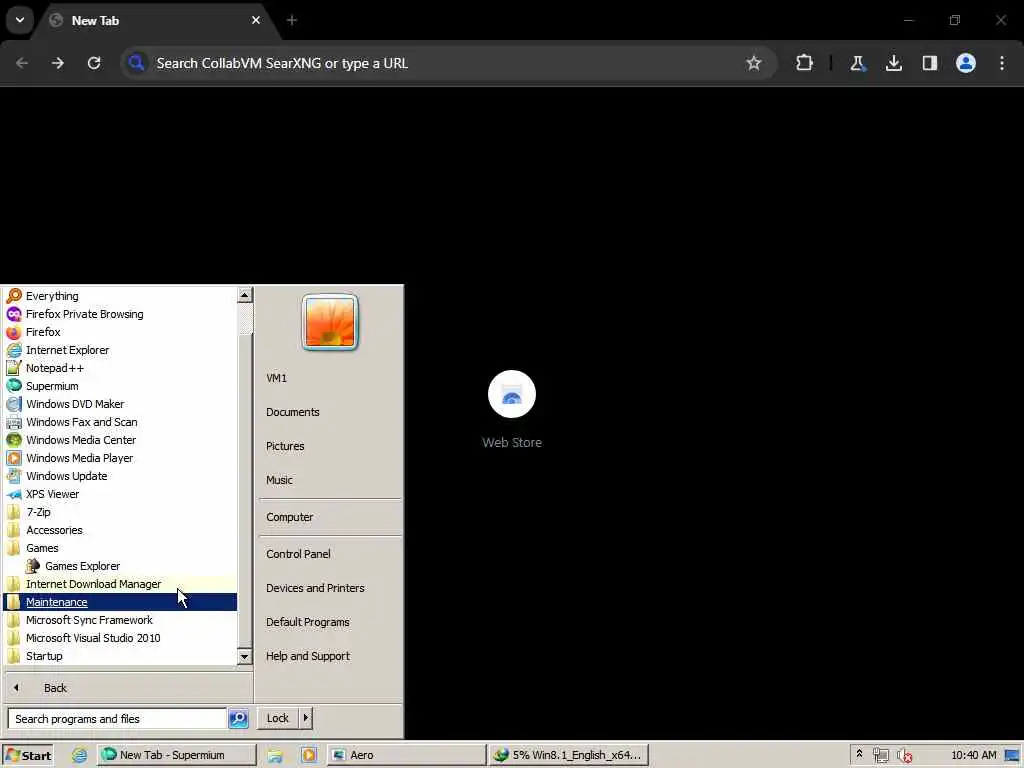Show hidden system tray icons
Screen dimensions: 1024x768
859,754
